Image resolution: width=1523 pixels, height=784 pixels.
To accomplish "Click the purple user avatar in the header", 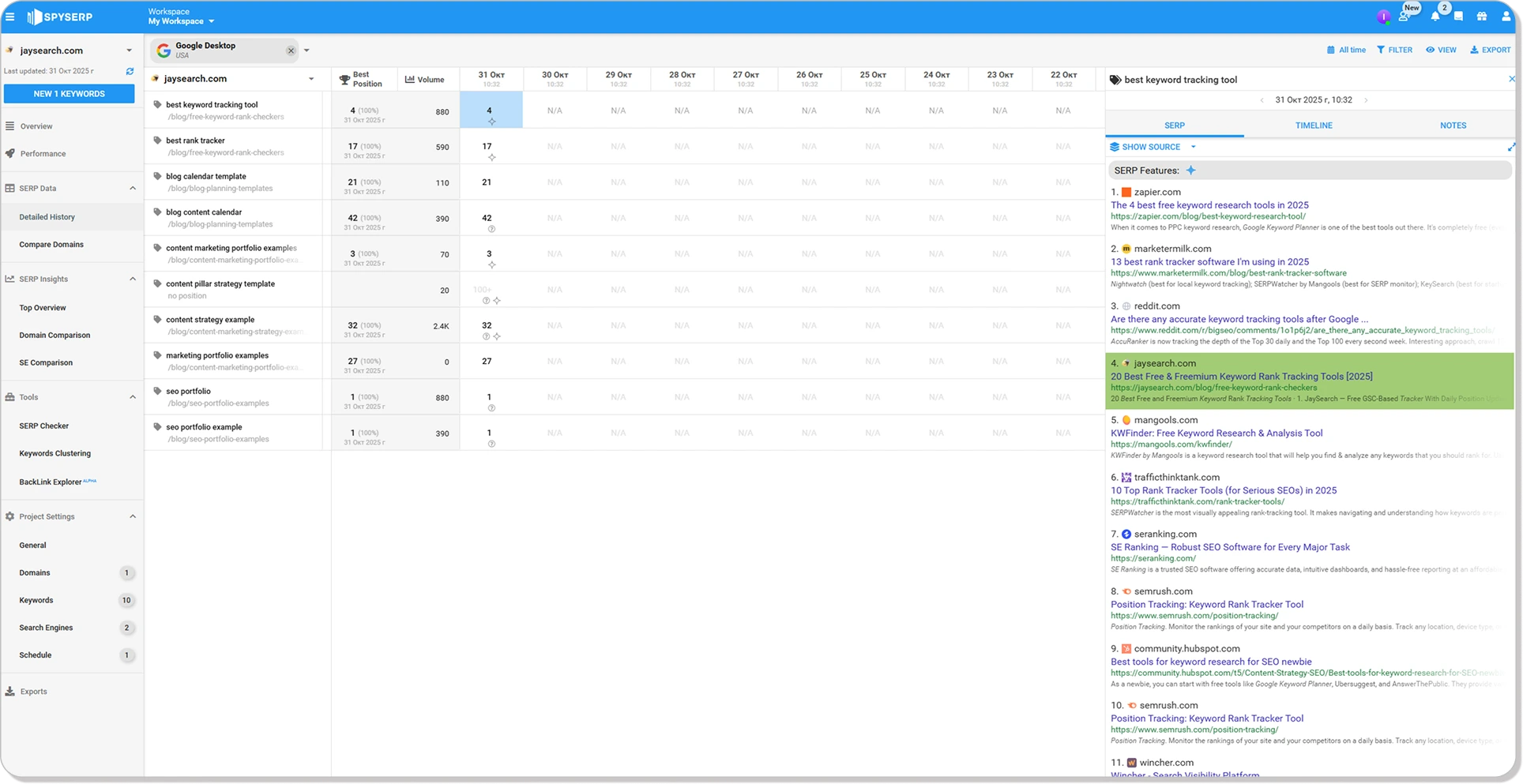I will coord(1383,17).
